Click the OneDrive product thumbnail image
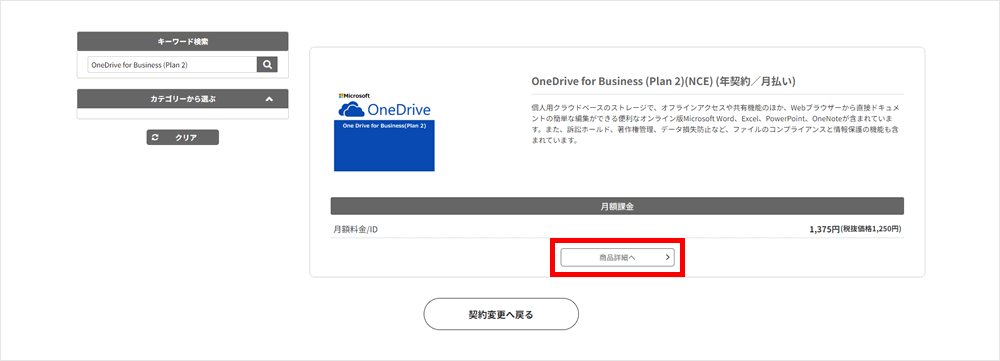The image size is (1000, 361). click(384, 132)
